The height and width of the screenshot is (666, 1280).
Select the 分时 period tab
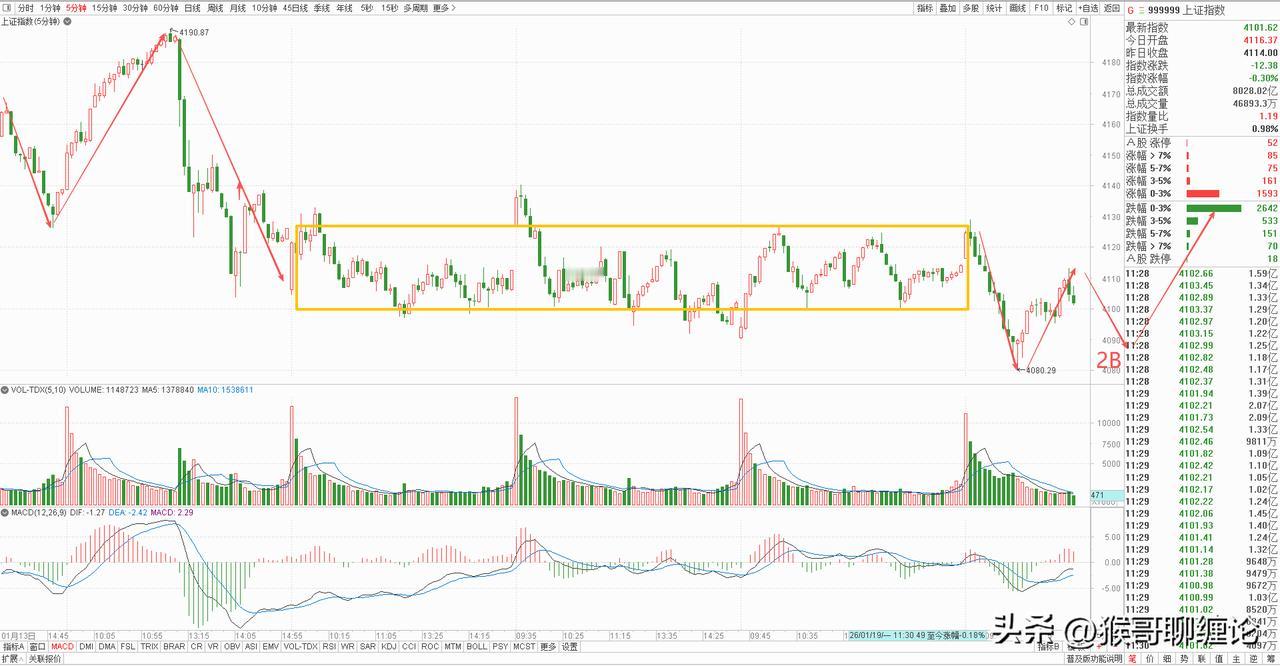click(26, 8)
